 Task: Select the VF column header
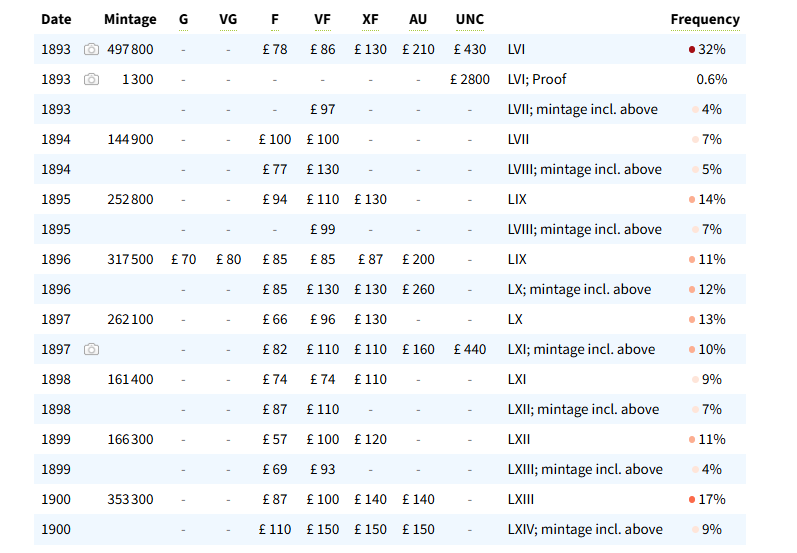click(322, 19)
